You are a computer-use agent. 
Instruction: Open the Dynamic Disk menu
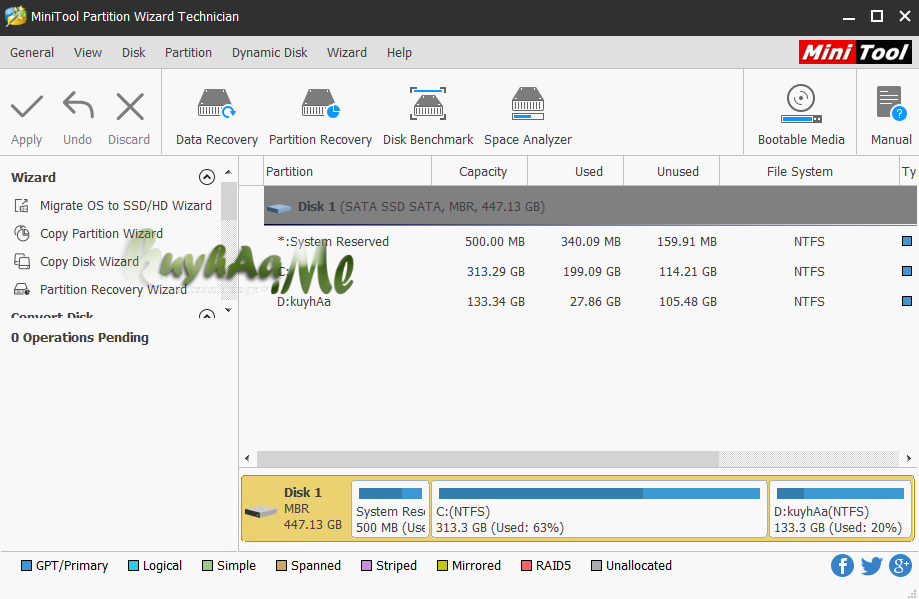(x=270, y=53)
